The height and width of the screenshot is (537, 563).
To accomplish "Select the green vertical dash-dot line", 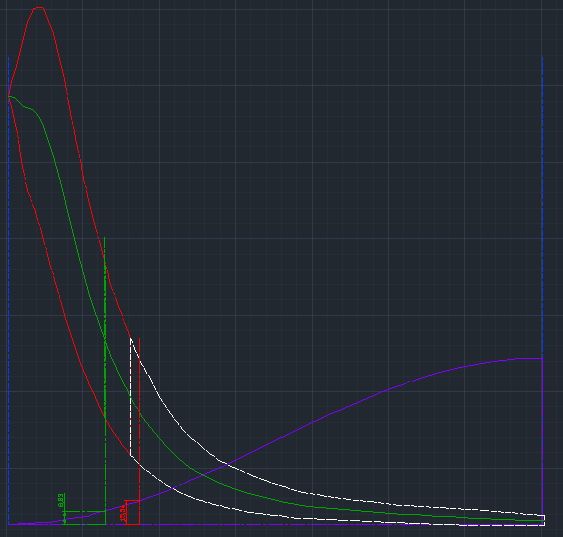I will pos(105,380).
